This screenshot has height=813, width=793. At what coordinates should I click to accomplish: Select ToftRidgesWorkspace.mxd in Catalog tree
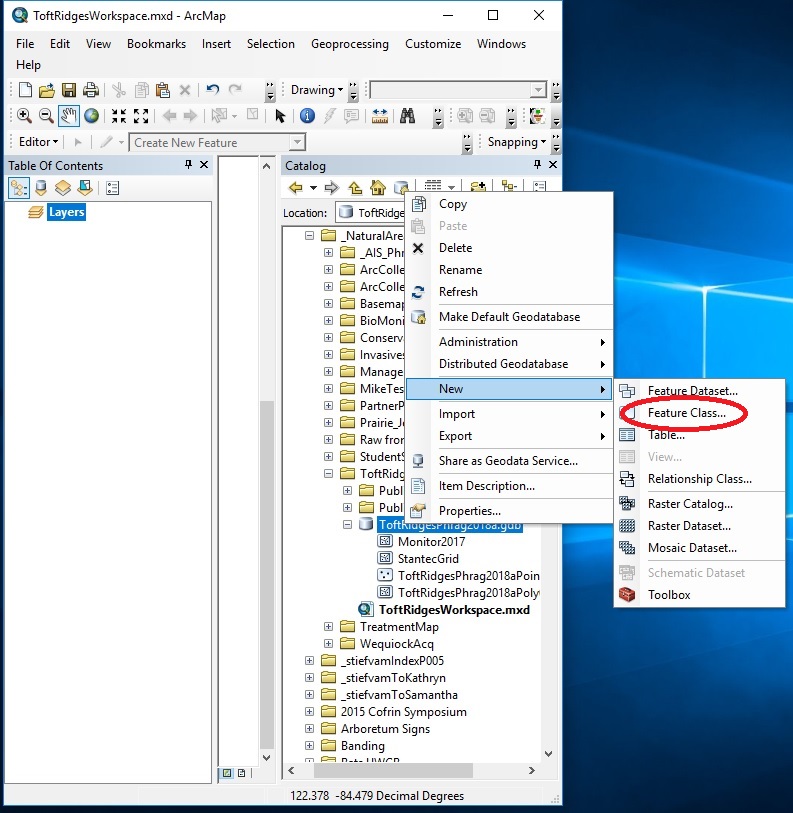(454, 610)
